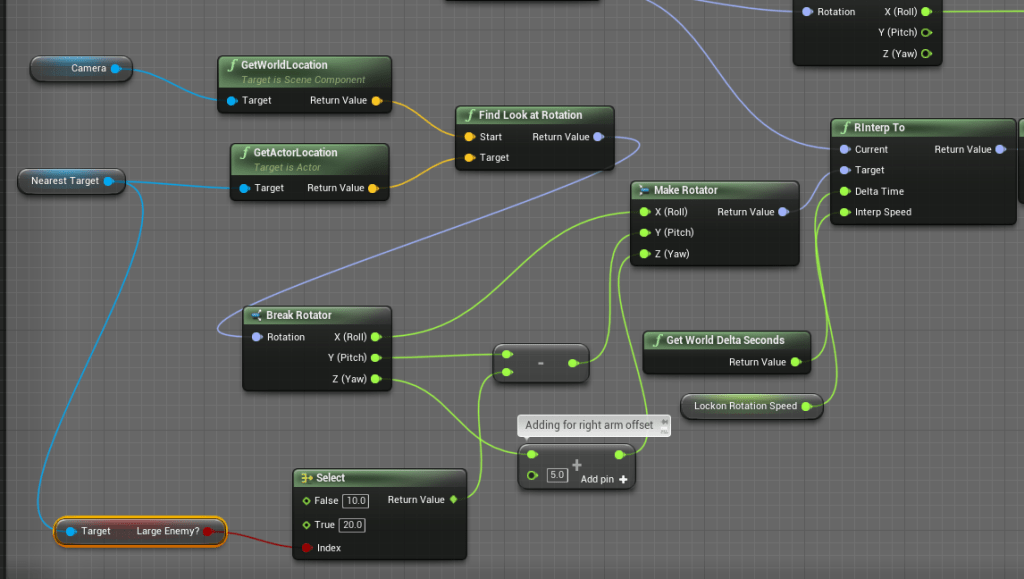Click GetWorldLocation's Return Value pin
1024x579 pixels.
(376, 101)
